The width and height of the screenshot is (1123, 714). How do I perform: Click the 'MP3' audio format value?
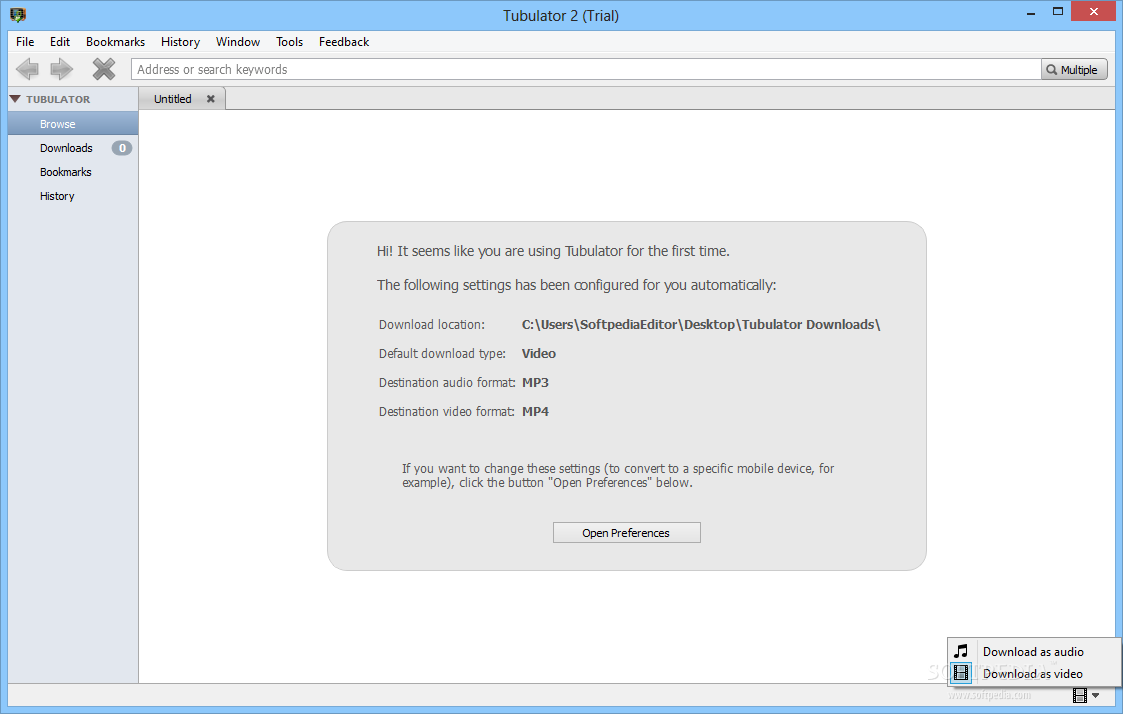point(535,382)
